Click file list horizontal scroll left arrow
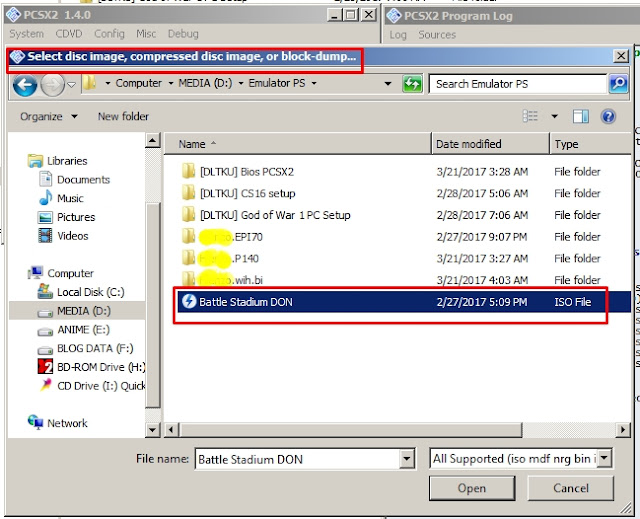 (171, 430)
